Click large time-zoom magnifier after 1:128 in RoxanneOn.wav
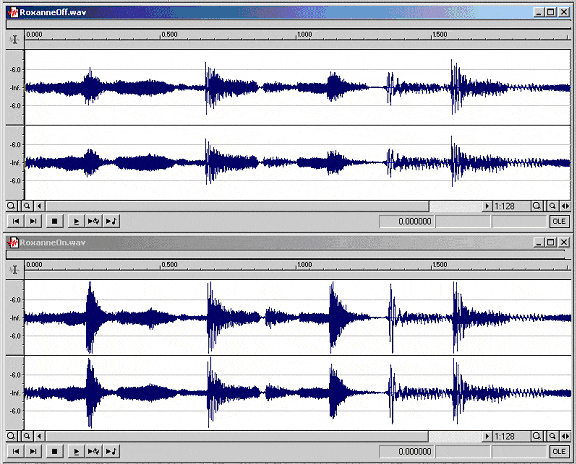This screenshot has width=576, height=464. (x=537, y=436)
